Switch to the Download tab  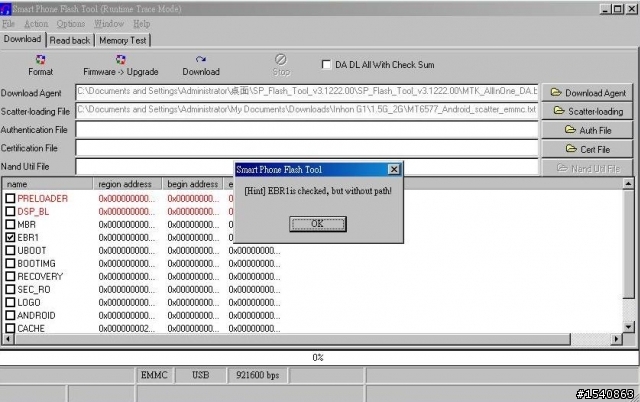(22, 39)
